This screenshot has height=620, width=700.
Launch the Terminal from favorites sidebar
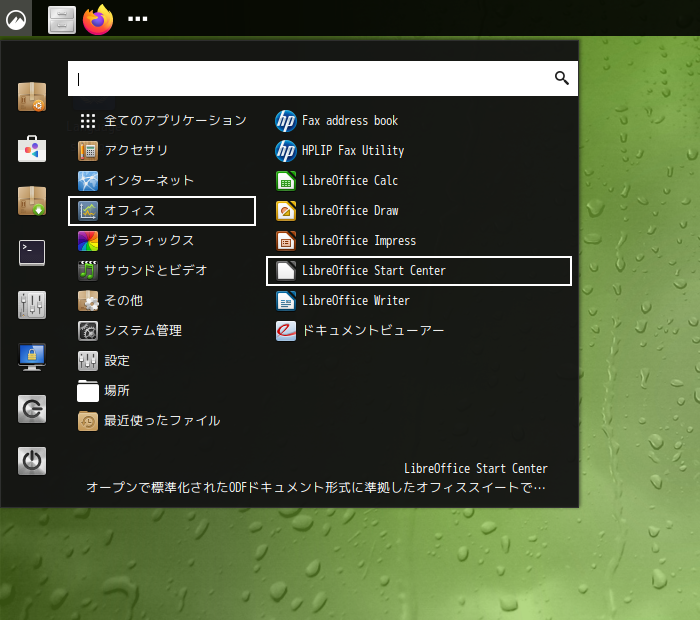click(32, 253)
